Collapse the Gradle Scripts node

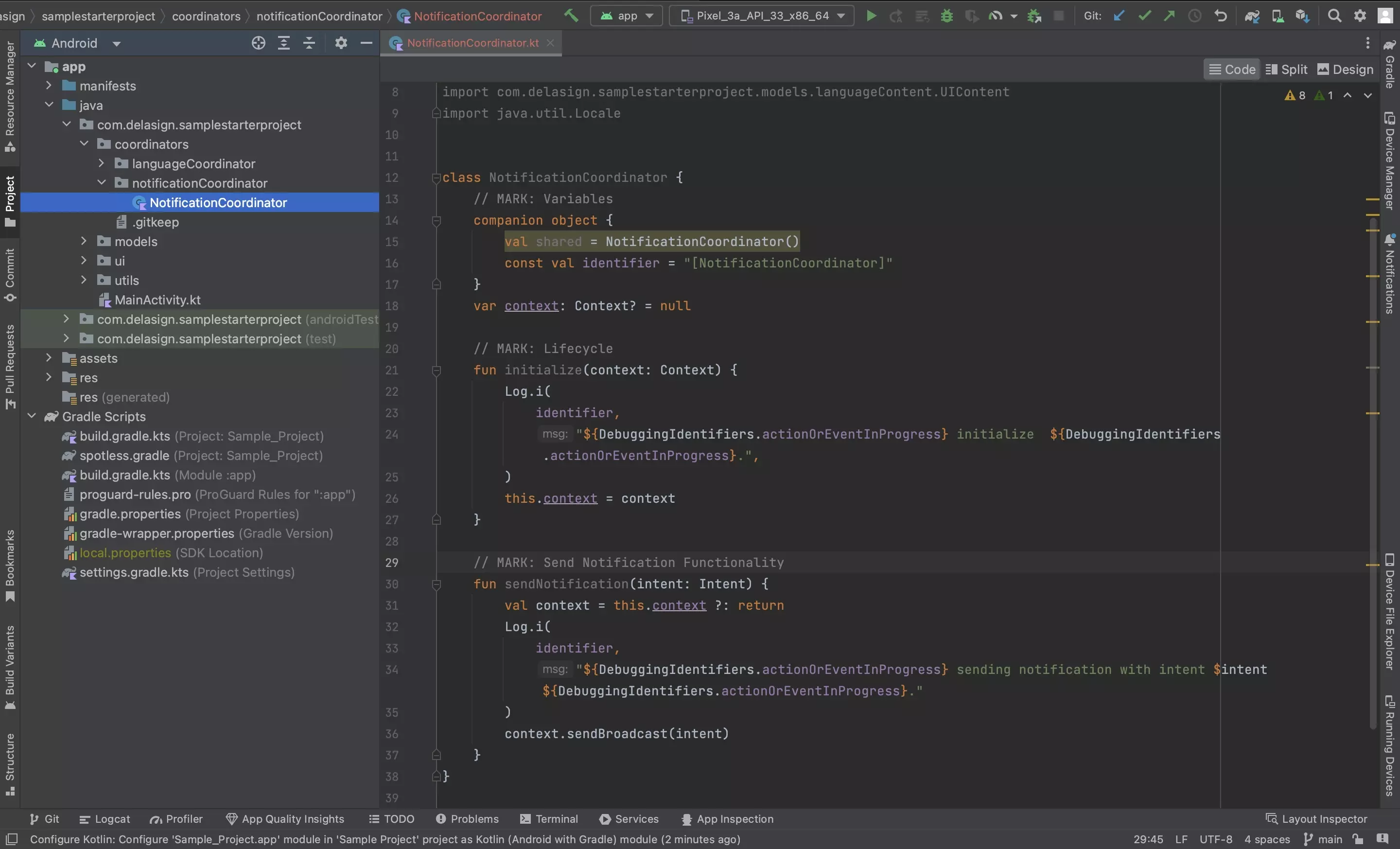point(32,416)
